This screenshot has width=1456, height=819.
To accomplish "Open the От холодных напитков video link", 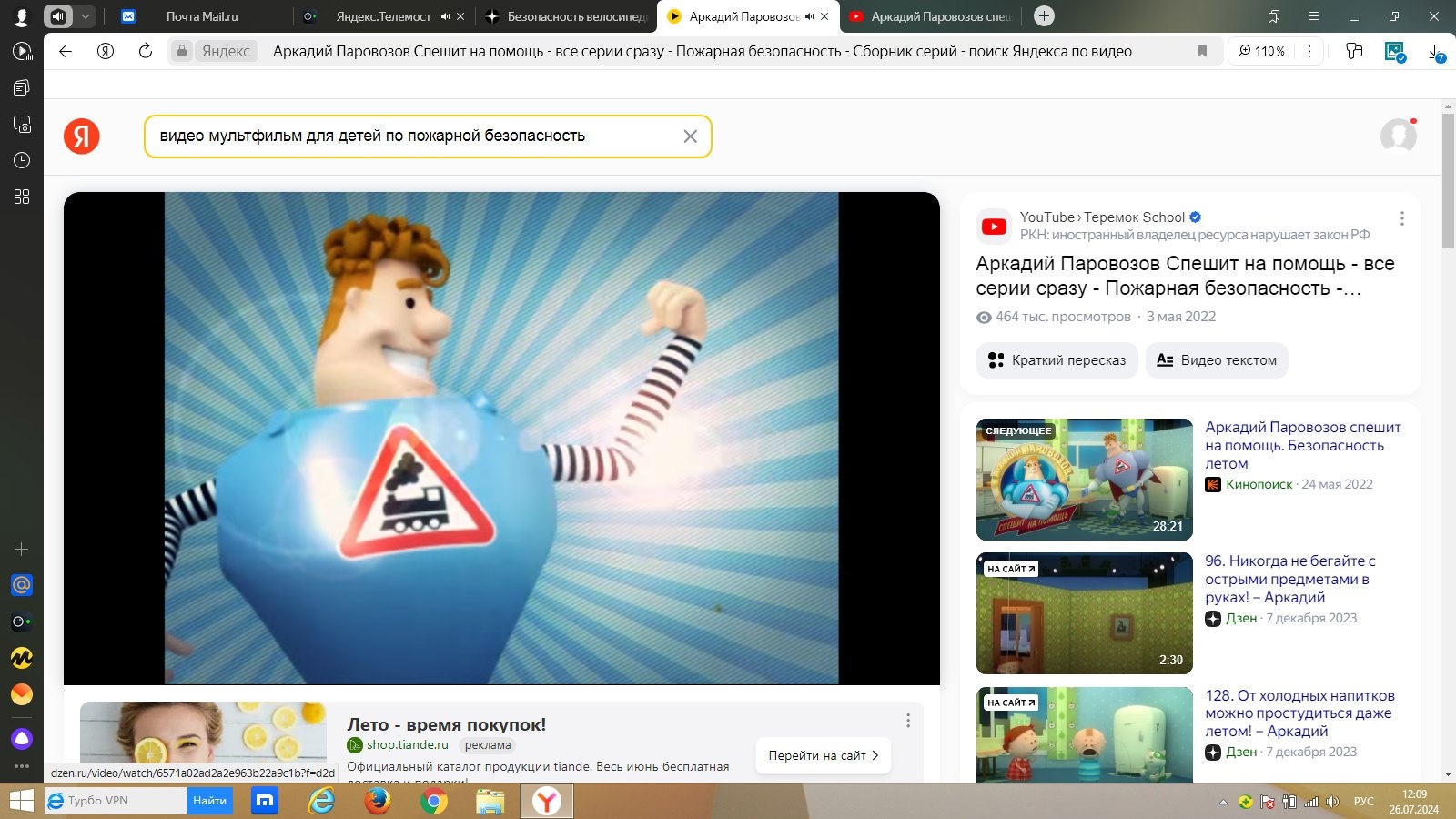I will click(1299, 713).
